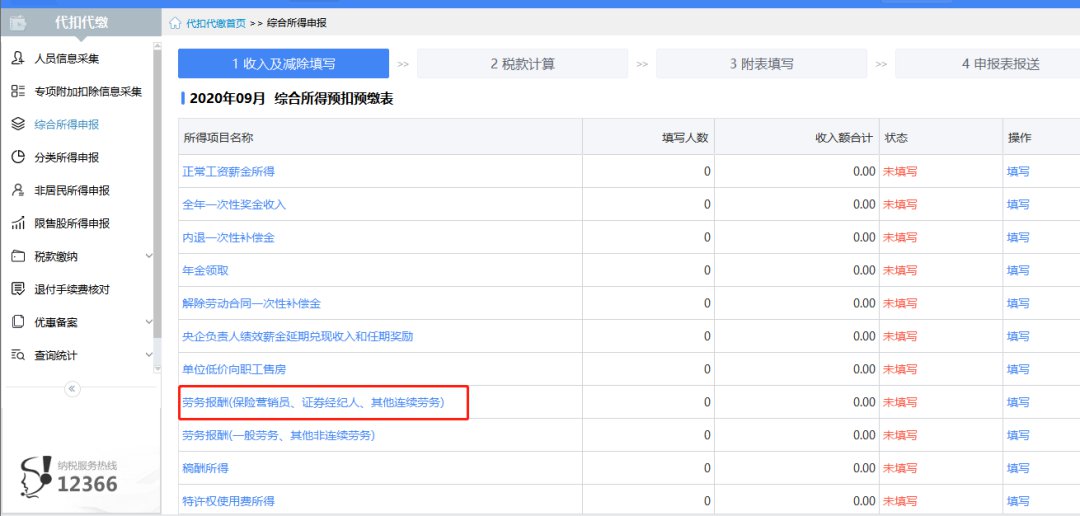The width and height of the screenshot is (1080, 516).
Task: Expand the 税款缴纳 sidebar menu
Action: click(x=149, y=257)
